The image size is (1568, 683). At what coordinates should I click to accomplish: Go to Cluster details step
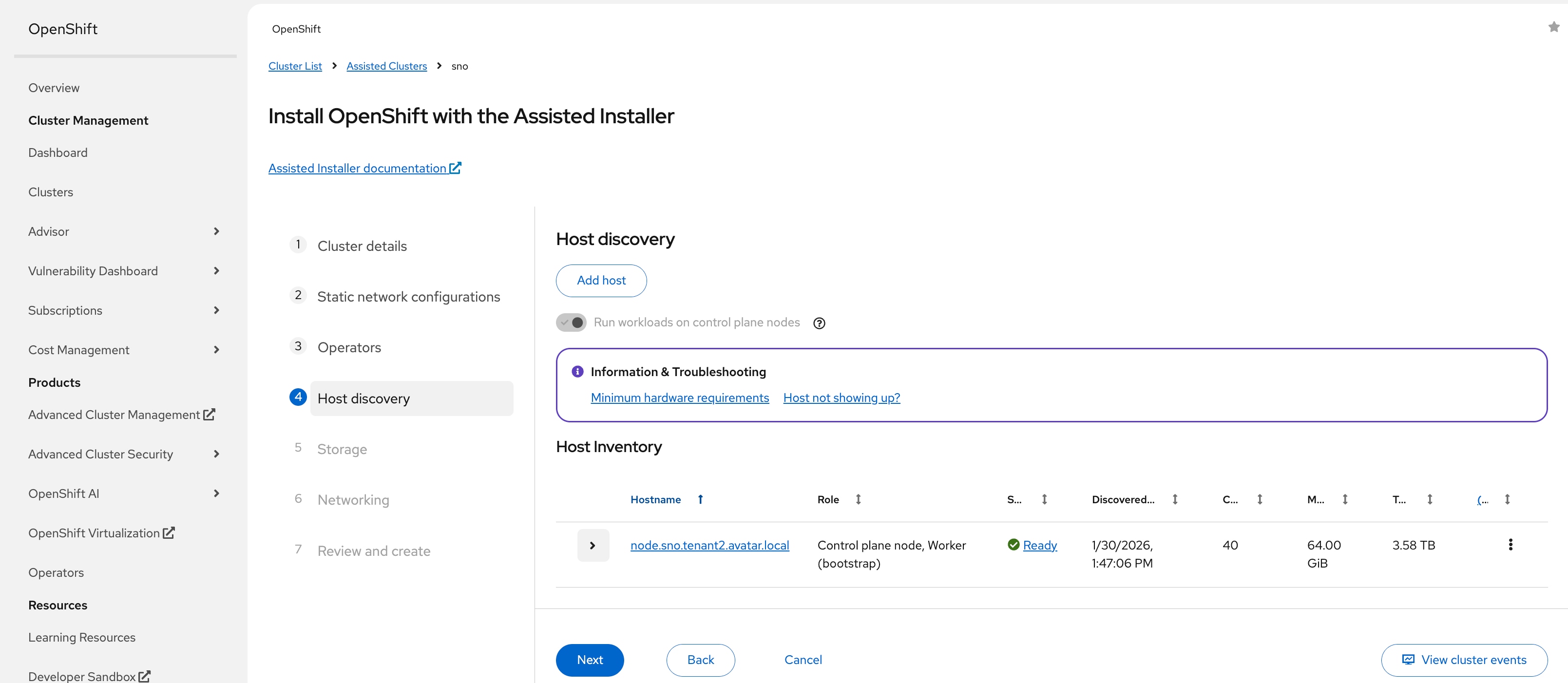[362, 246]
